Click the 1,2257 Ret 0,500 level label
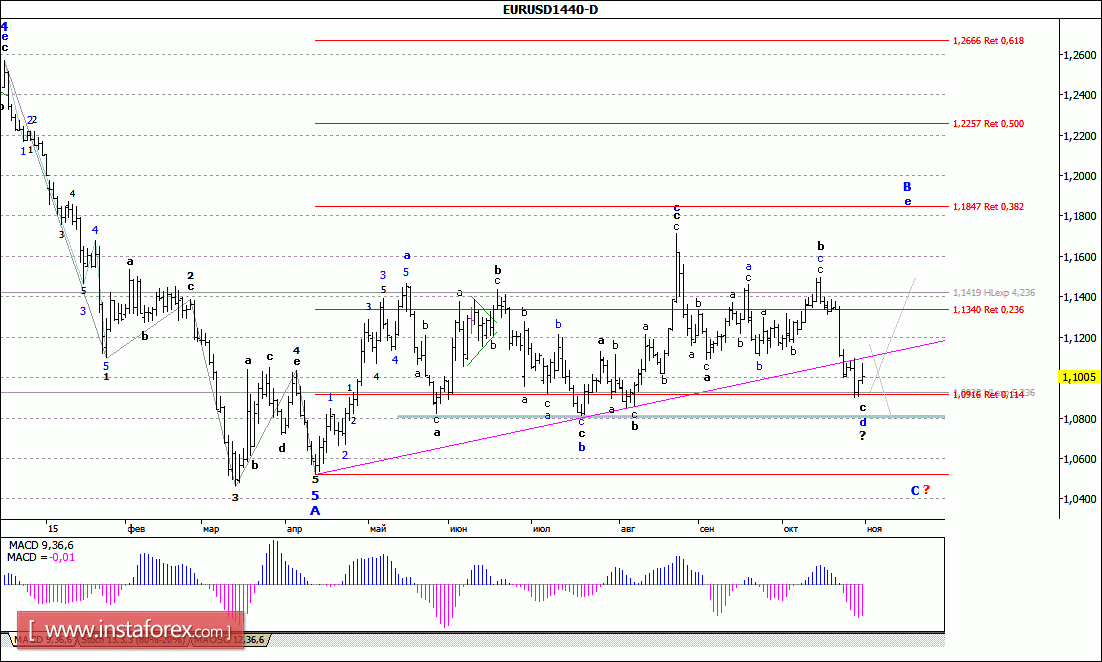The height and width of the screenshot is (662, 1102). (x=988, y=124)
